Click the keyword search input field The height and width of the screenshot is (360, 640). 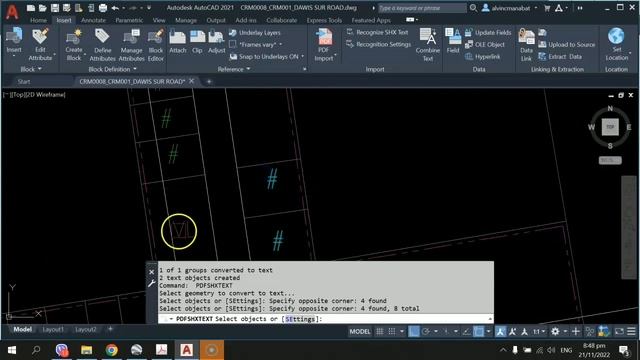[x=422, y=8]
